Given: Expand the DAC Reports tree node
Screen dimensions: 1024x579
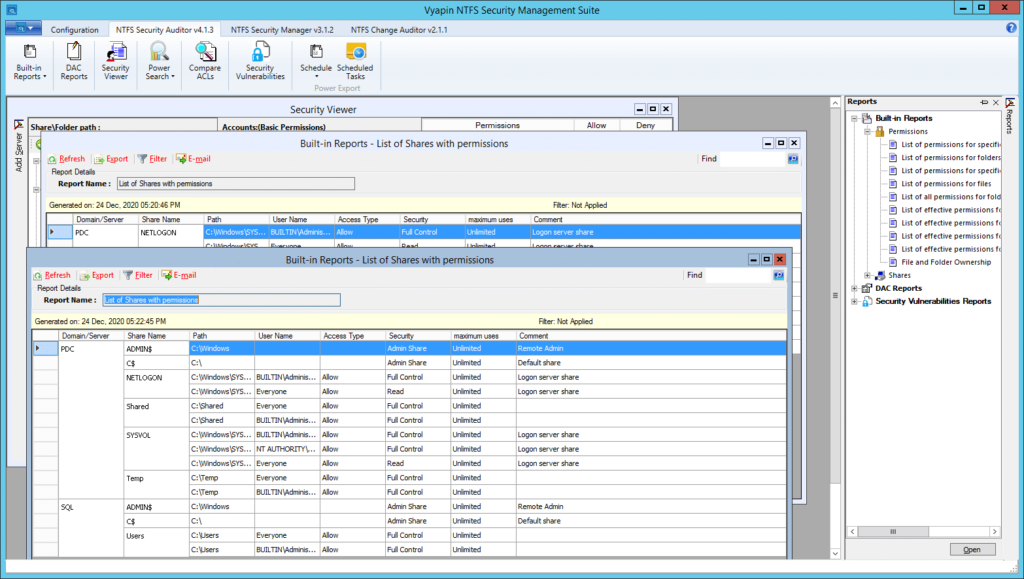Looking at the screenshot, I should point(855,288).
